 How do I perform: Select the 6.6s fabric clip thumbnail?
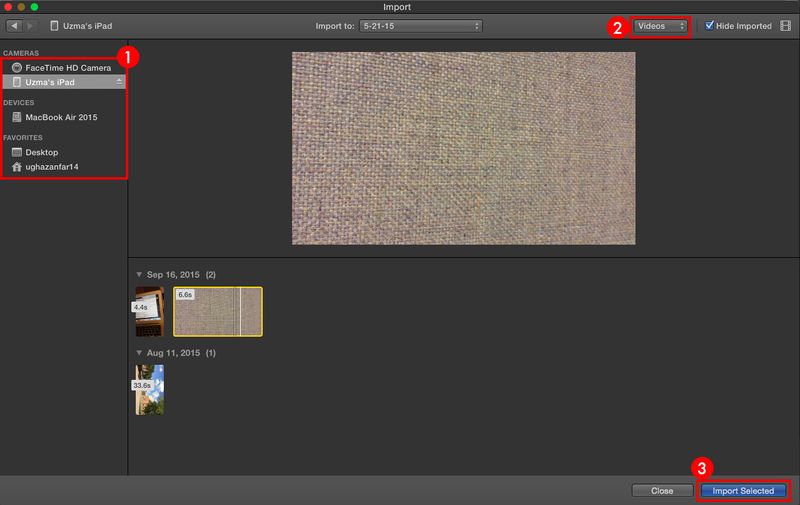pos(217,311)
